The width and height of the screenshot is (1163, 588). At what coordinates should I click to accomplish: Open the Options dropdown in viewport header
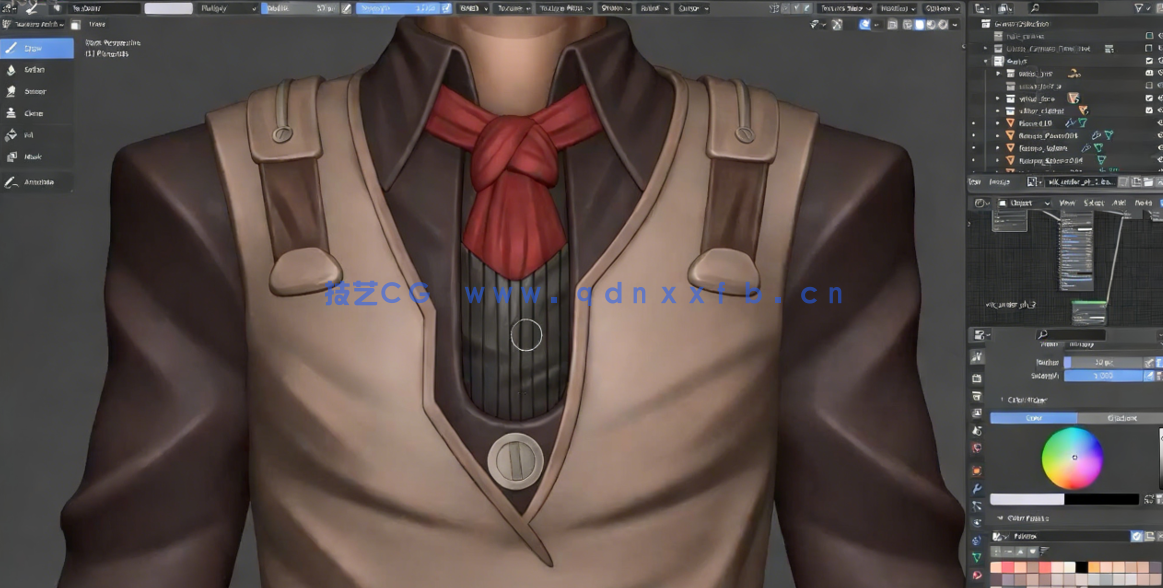942,8
